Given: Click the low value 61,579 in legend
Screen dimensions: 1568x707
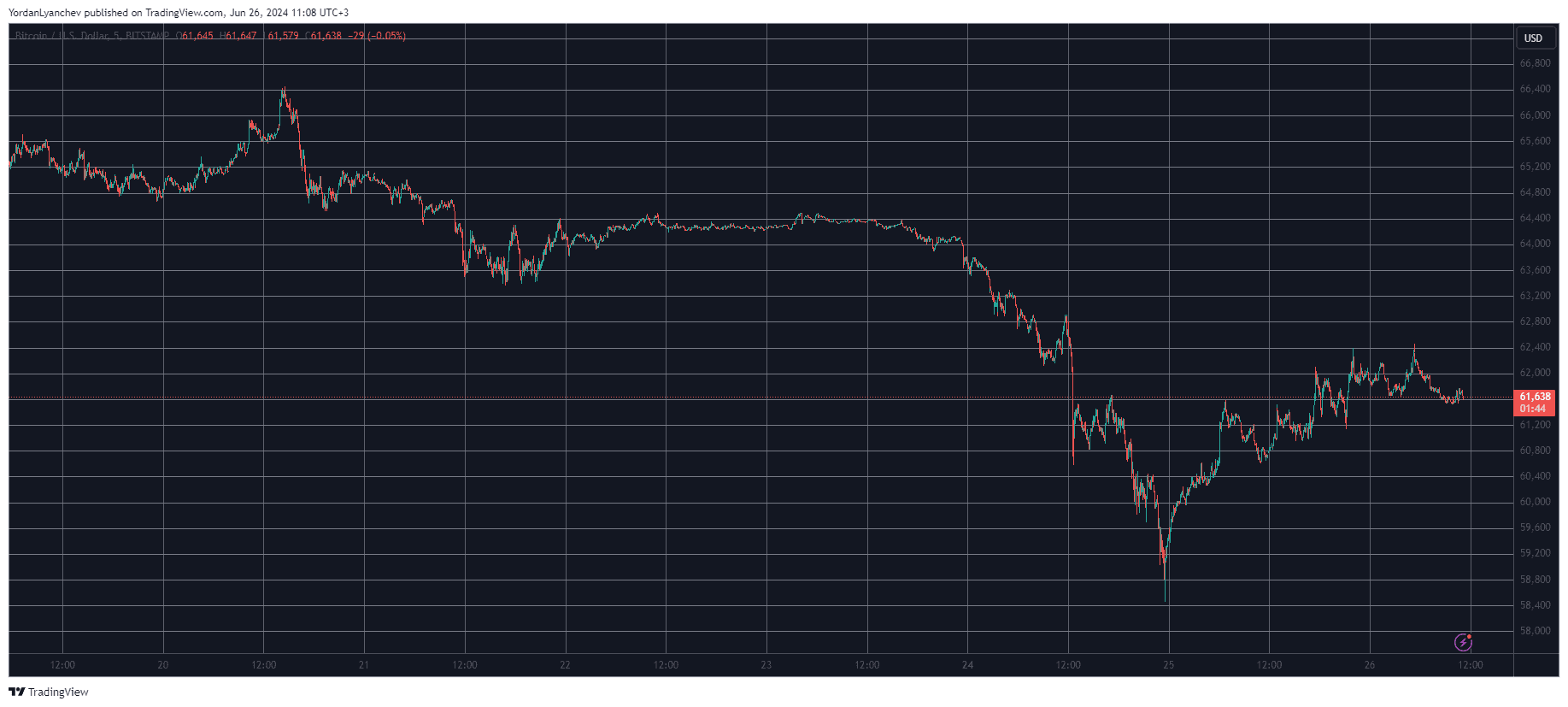Looking at the screenshot, I should (283, 36).
